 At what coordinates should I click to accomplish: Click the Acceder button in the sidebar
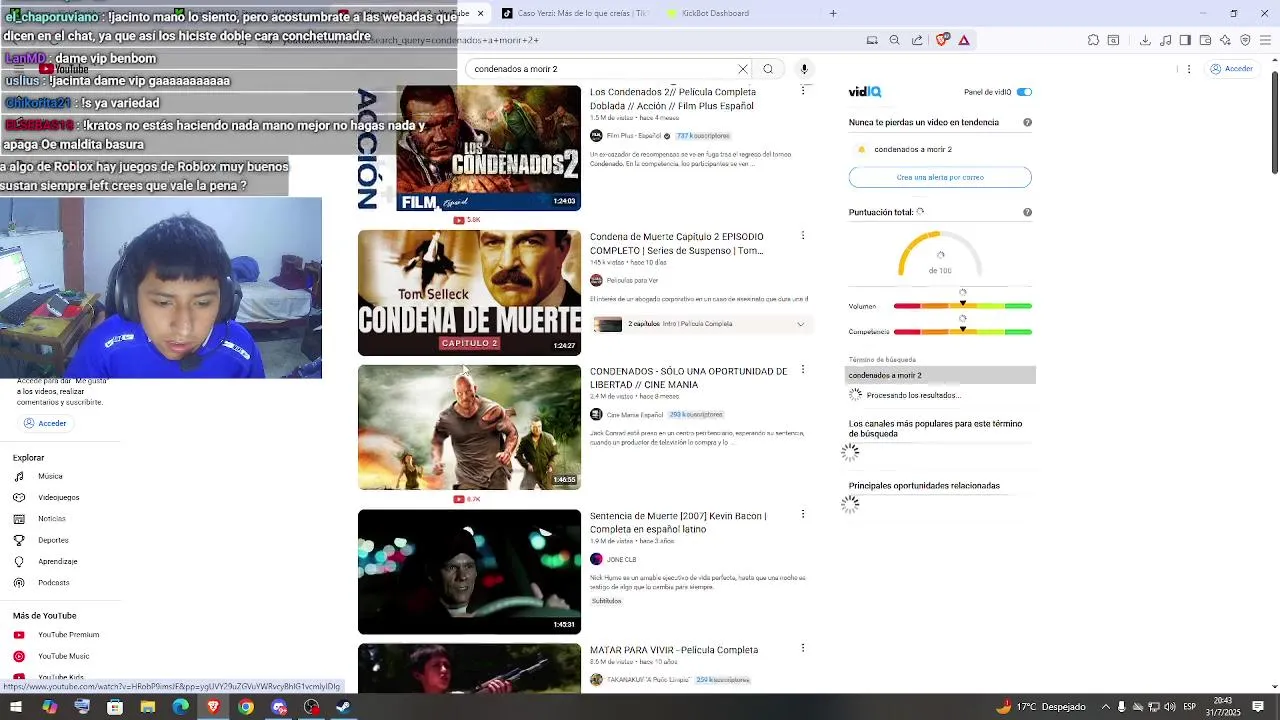tap(45, 423)
